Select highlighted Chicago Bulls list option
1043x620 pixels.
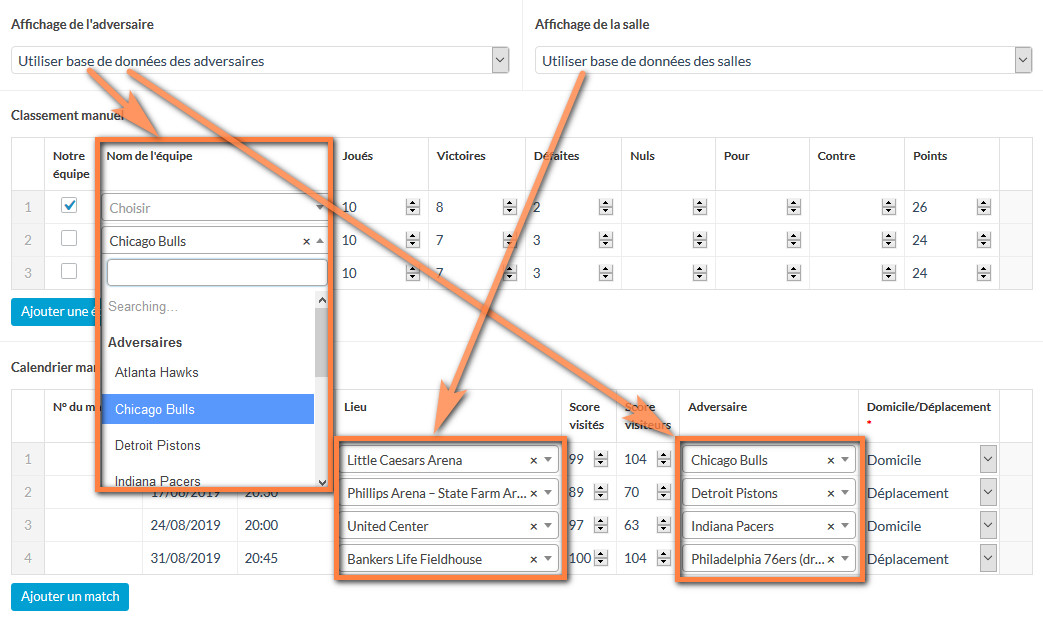click(208, 409)
